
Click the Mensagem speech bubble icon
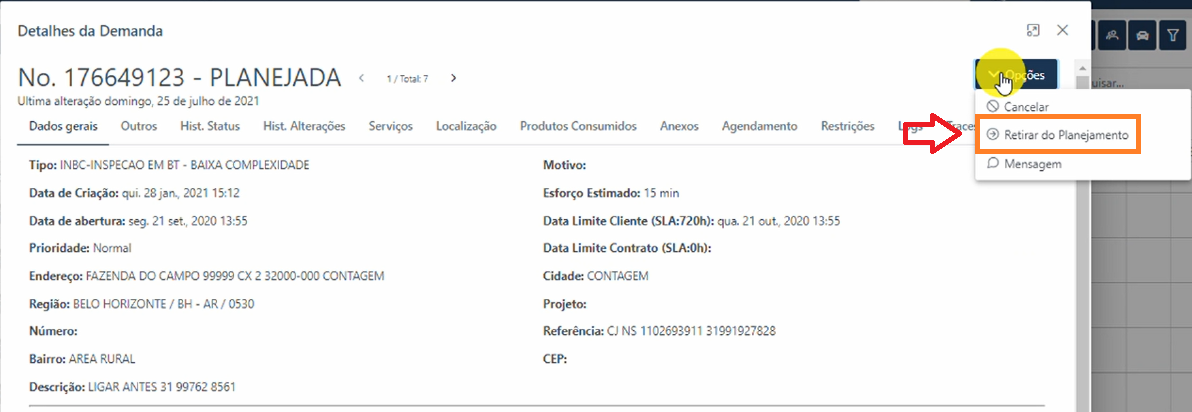click(x=992, y=163)
